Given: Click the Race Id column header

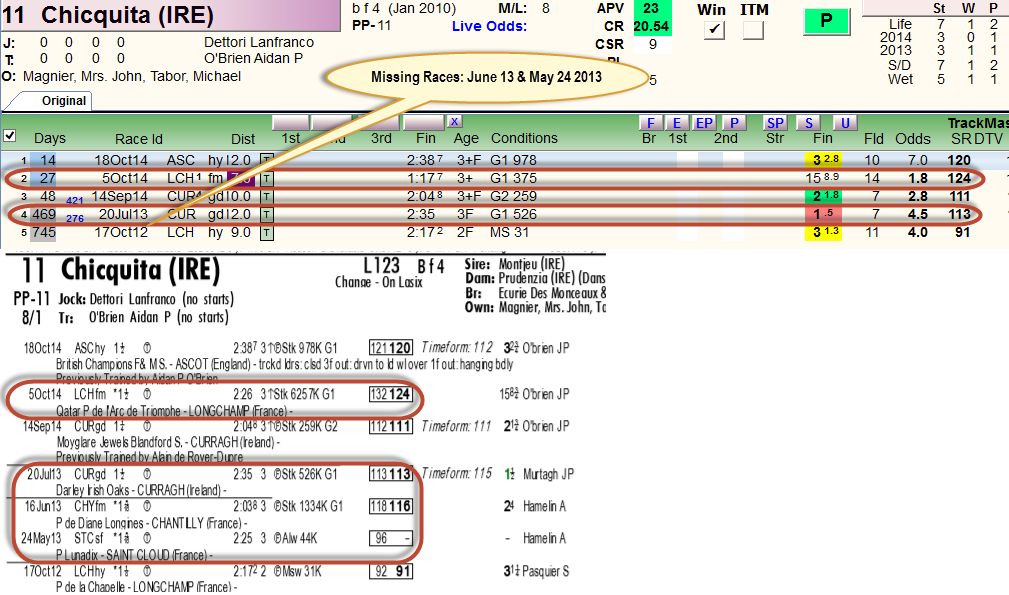Looking at the screenshot, I should [x=139, y=139].
